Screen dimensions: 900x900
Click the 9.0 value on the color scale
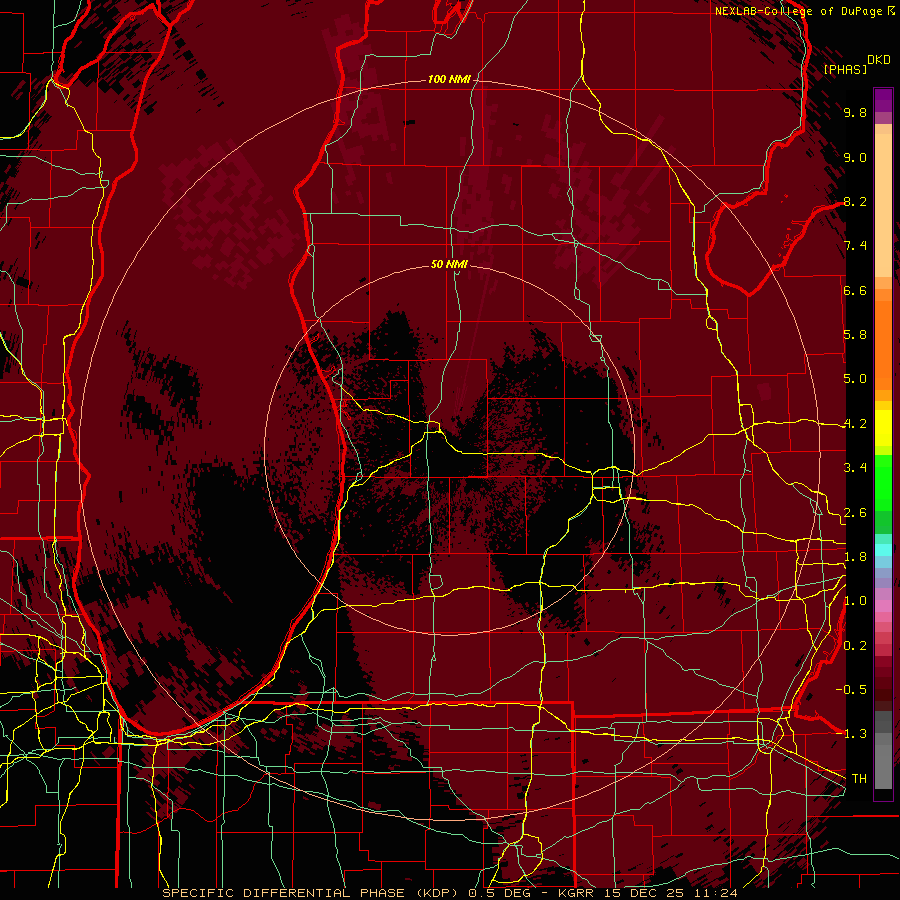[x=855, y=157]
